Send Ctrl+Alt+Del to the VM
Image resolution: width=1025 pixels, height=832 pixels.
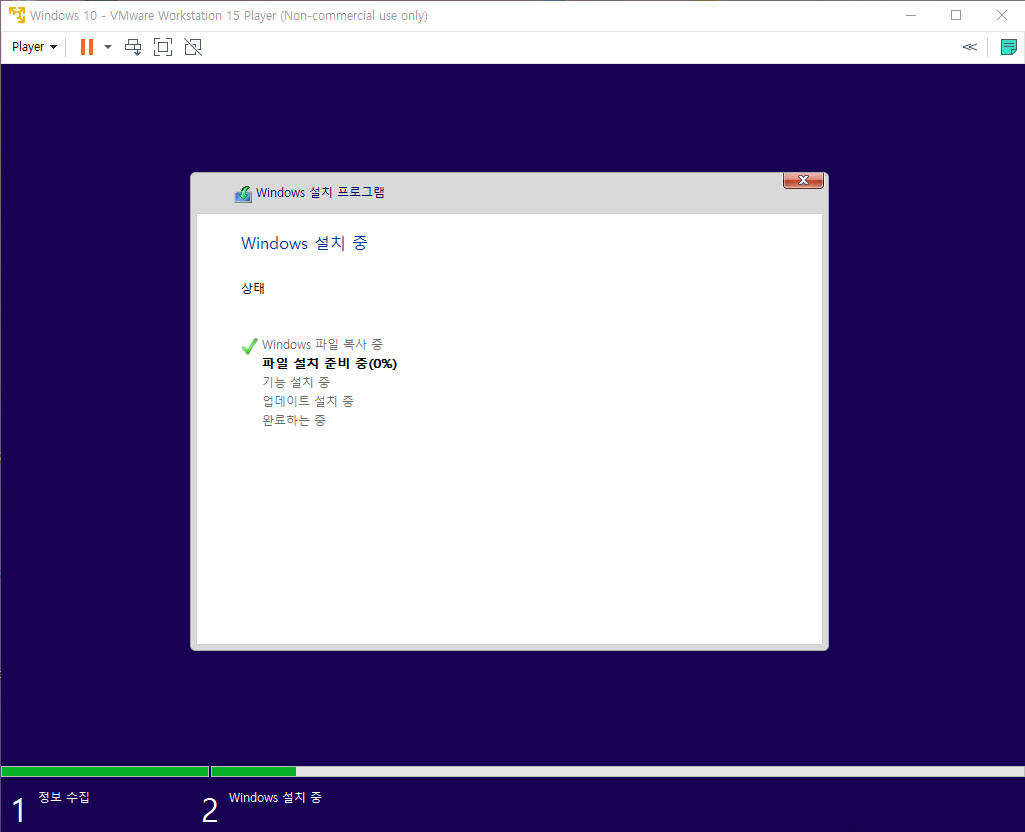click(133, 47)
